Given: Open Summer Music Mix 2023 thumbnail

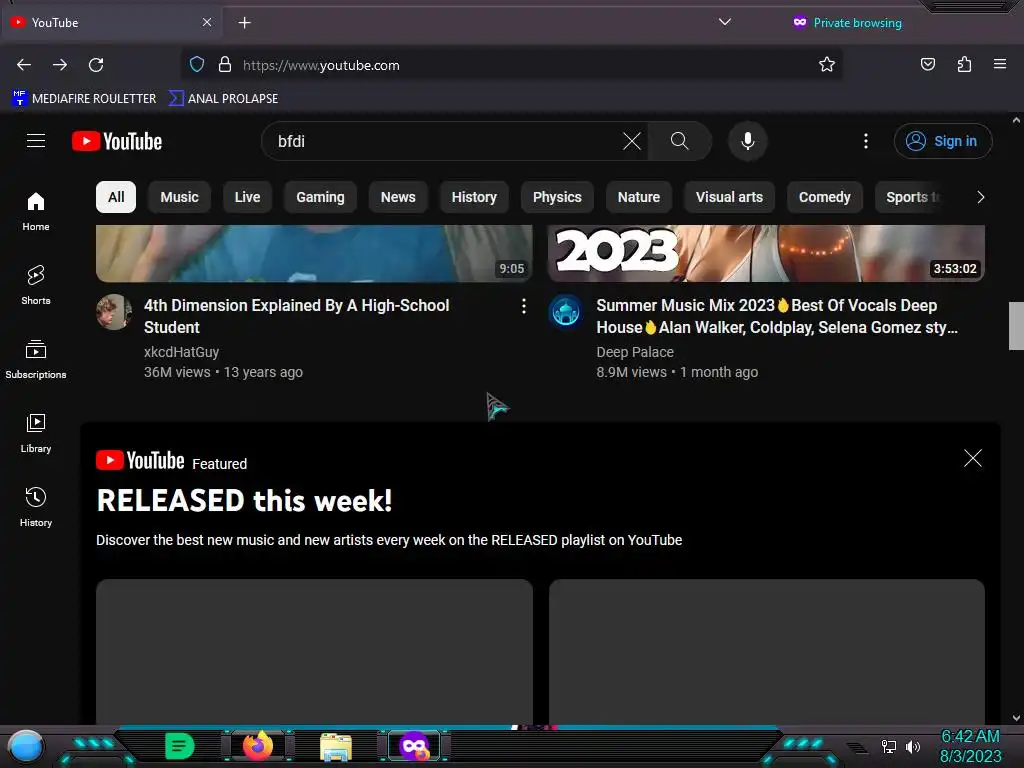Looking at the screenshot, I should tap(766, 253).
